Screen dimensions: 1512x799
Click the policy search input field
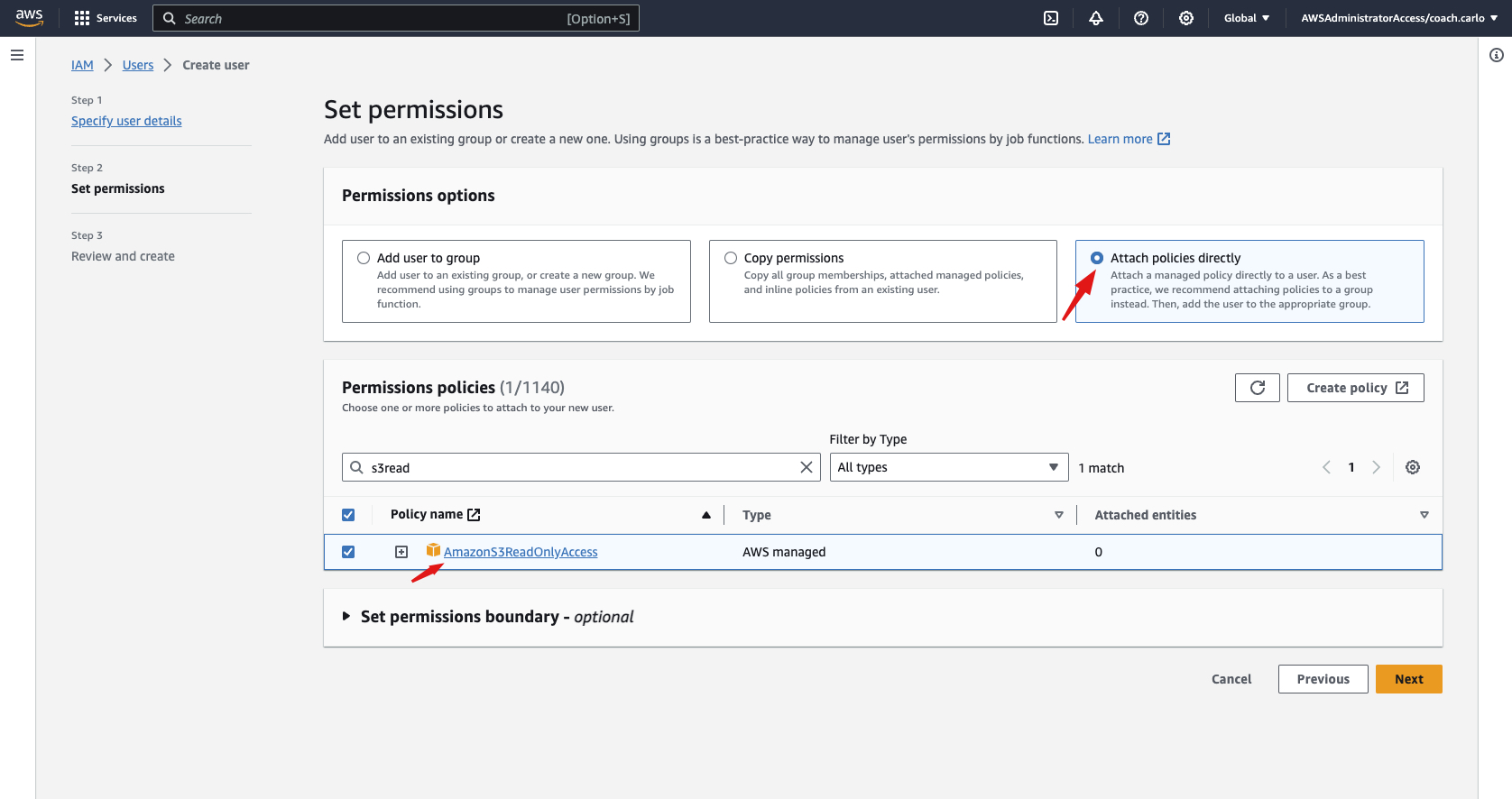(577, 467)
